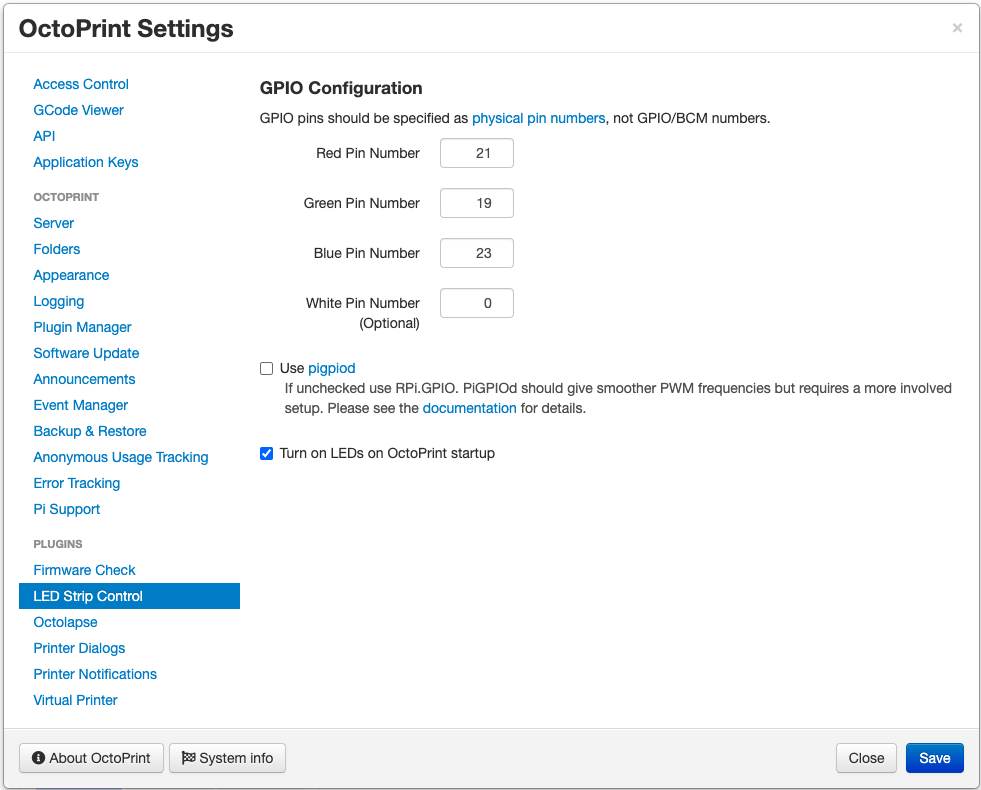Viewport: 981px width, 790px height.
Task: Open Octolapse plugin settings
Action: pos(65,622)
